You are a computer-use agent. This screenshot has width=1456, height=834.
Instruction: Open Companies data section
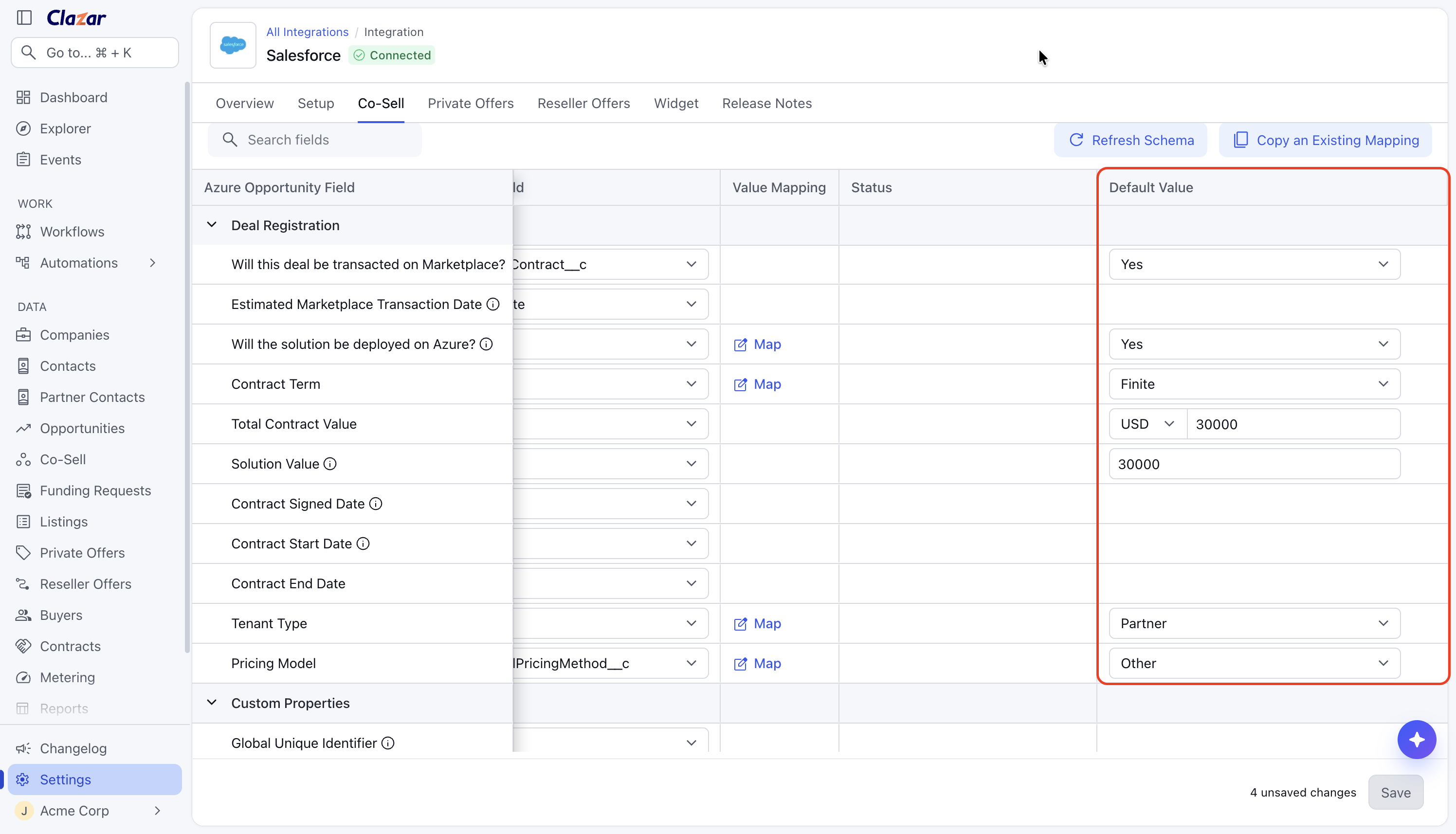(x=74, y=335)
